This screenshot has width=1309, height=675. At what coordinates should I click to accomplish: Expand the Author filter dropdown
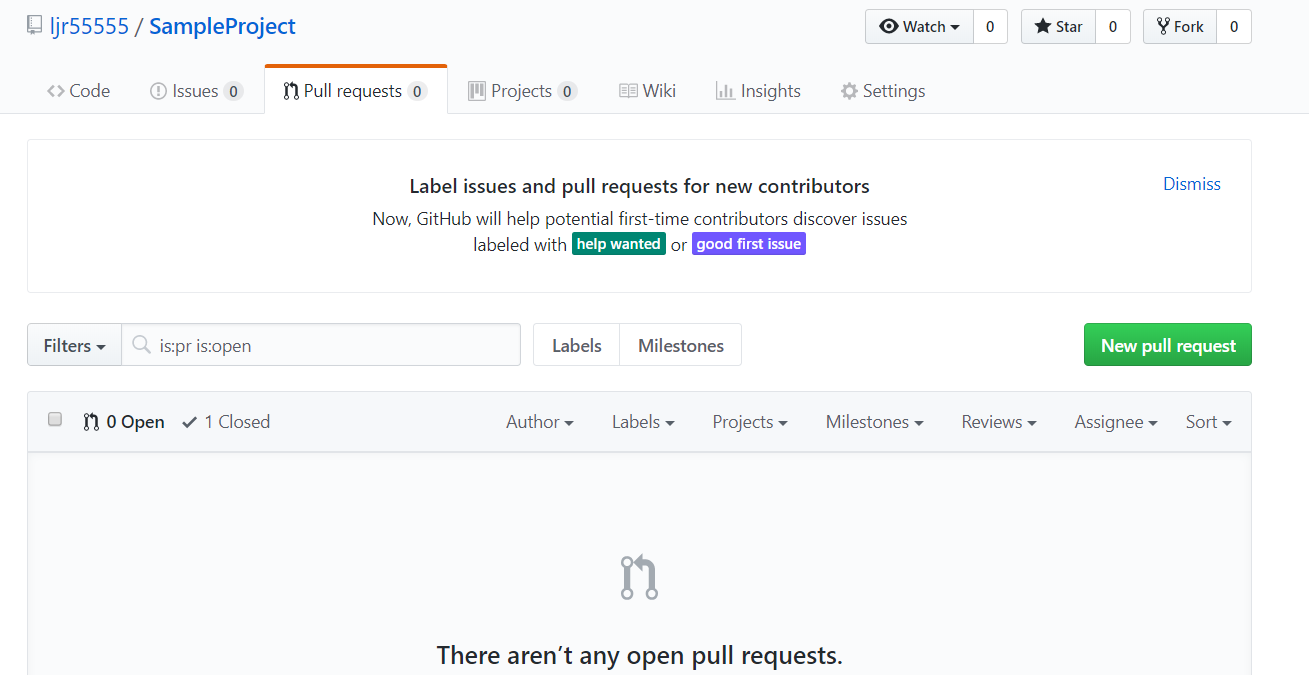click(x=540, y=422)
